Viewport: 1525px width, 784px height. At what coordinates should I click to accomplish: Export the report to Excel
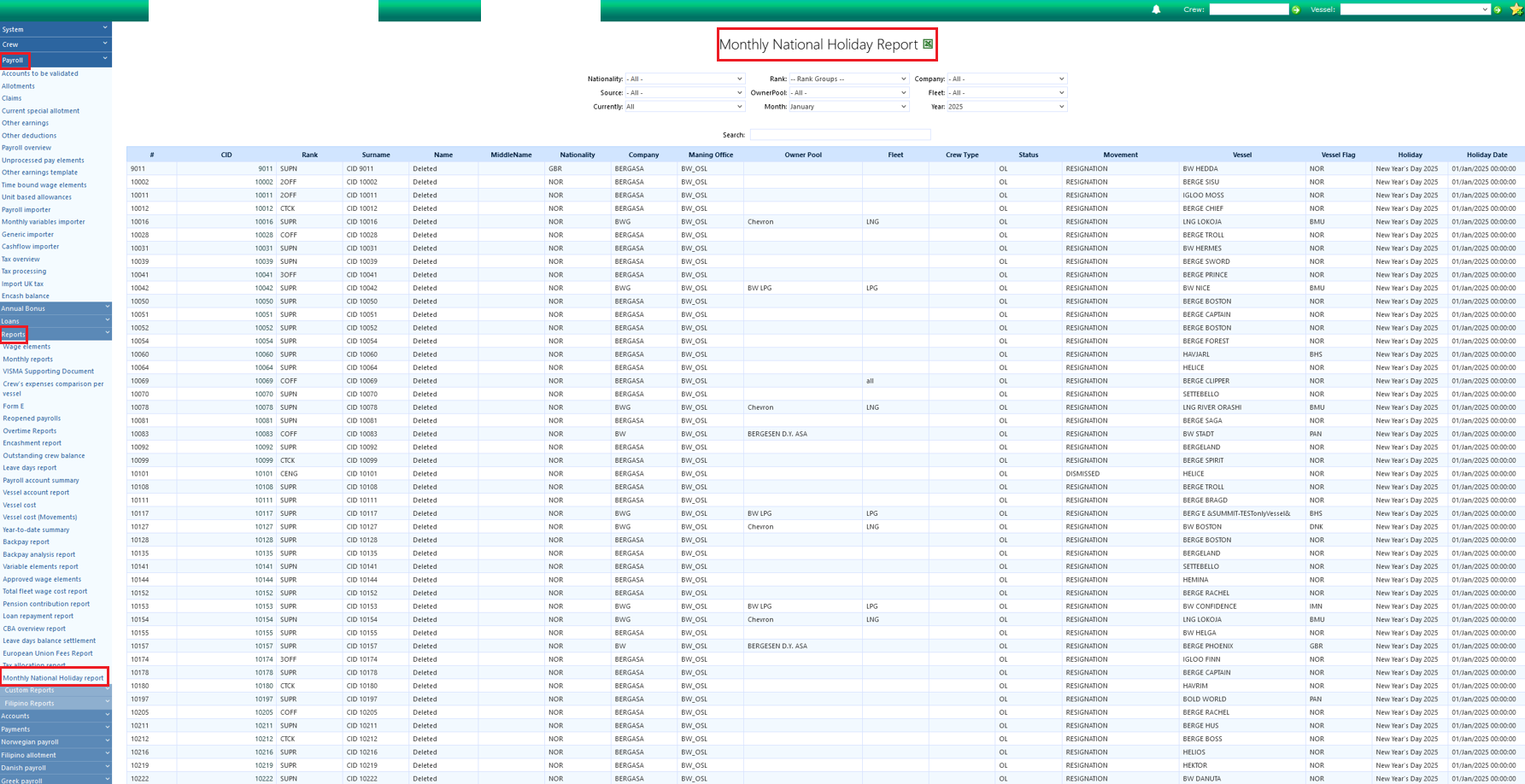(927, 44)
